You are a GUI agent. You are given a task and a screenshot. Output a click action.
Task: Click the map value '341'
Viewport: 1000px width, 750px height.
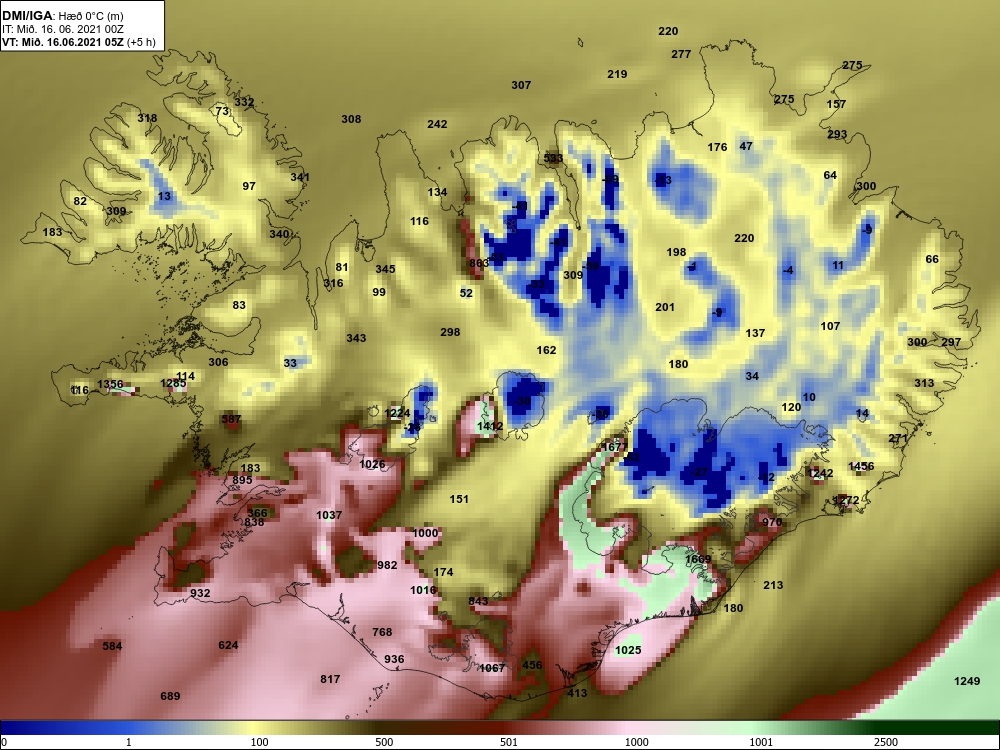300,177
